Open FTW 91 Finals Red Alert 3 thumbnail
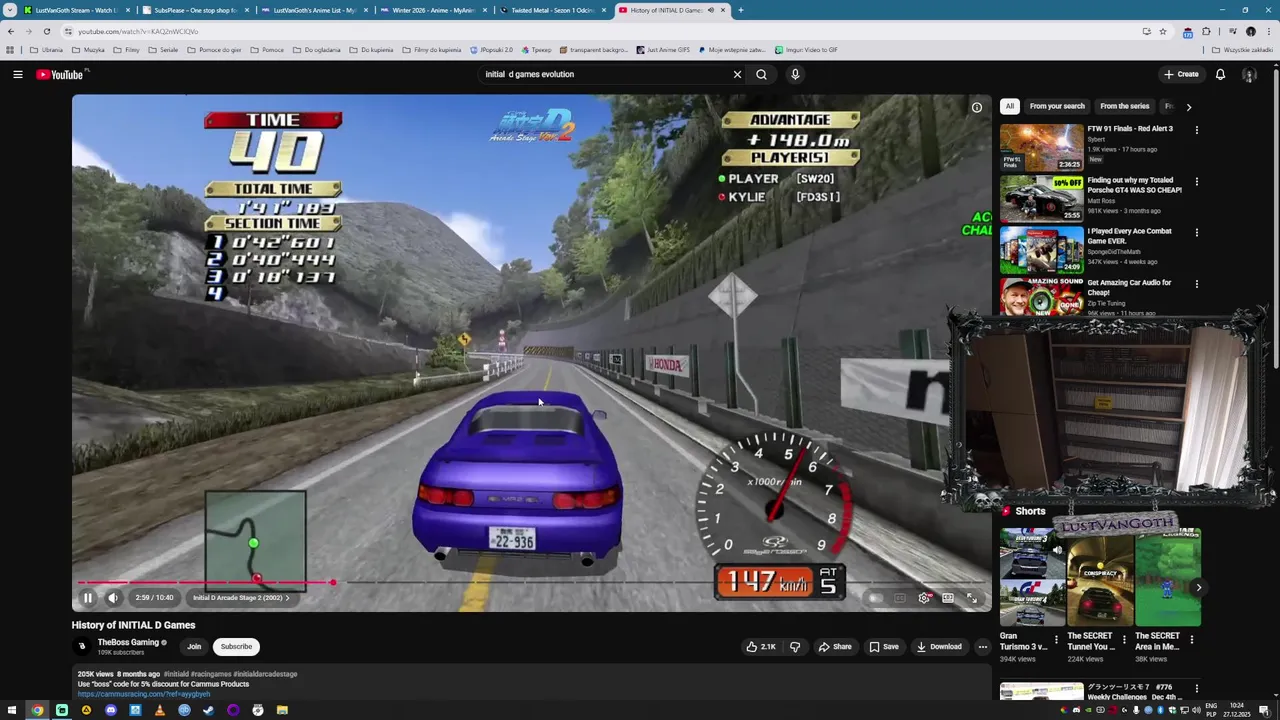 point(1042,147)
